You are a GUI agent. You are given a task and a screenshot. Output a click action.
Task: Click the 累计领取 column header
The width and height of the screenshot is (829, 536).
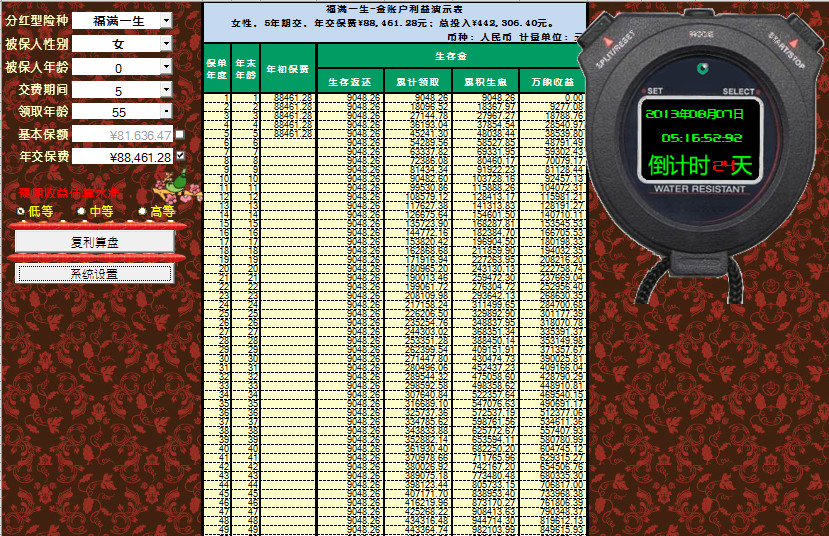418,82
